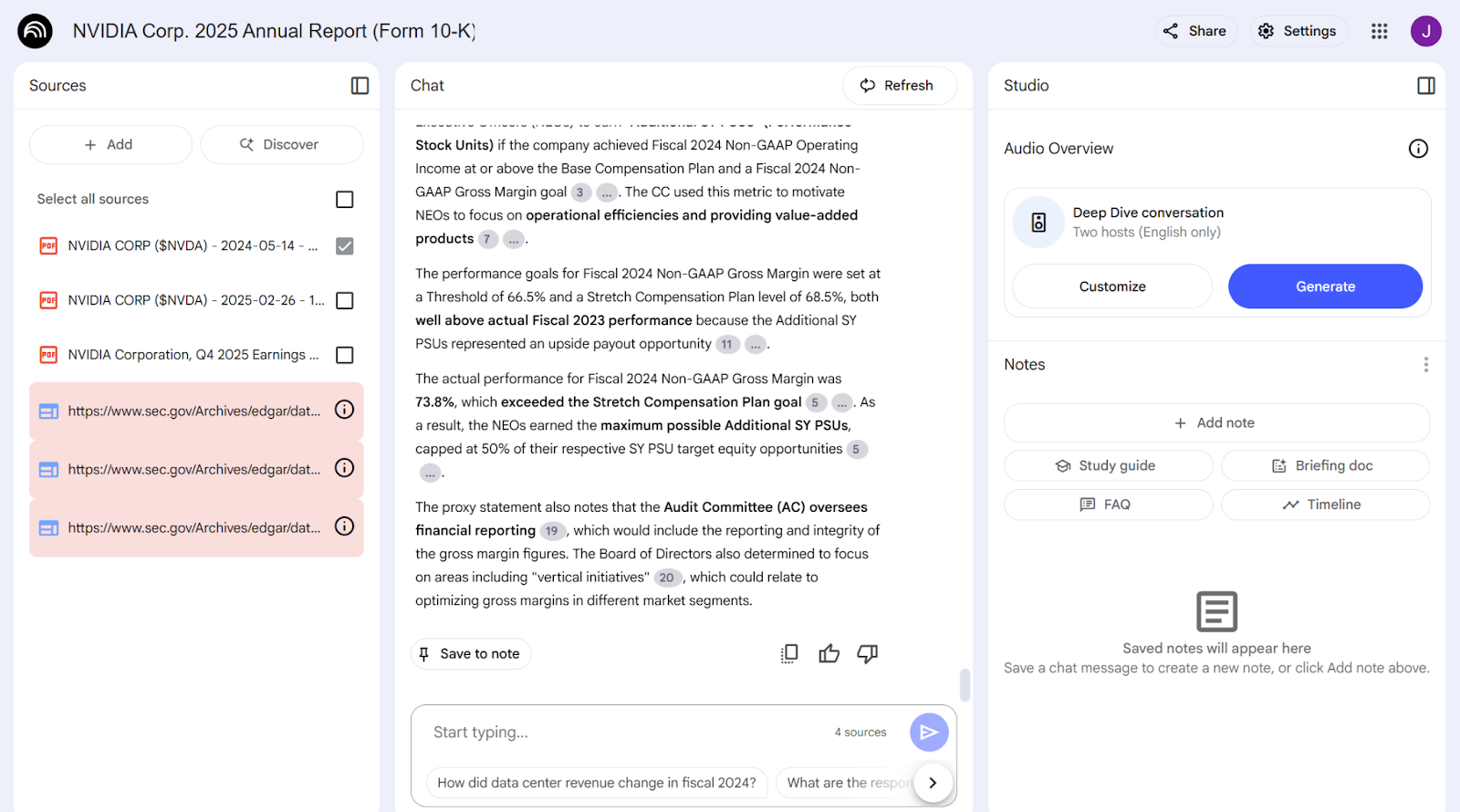Collapse the Sources panel
Viewport: 1460px width, 812px height.
click(360, 86)
